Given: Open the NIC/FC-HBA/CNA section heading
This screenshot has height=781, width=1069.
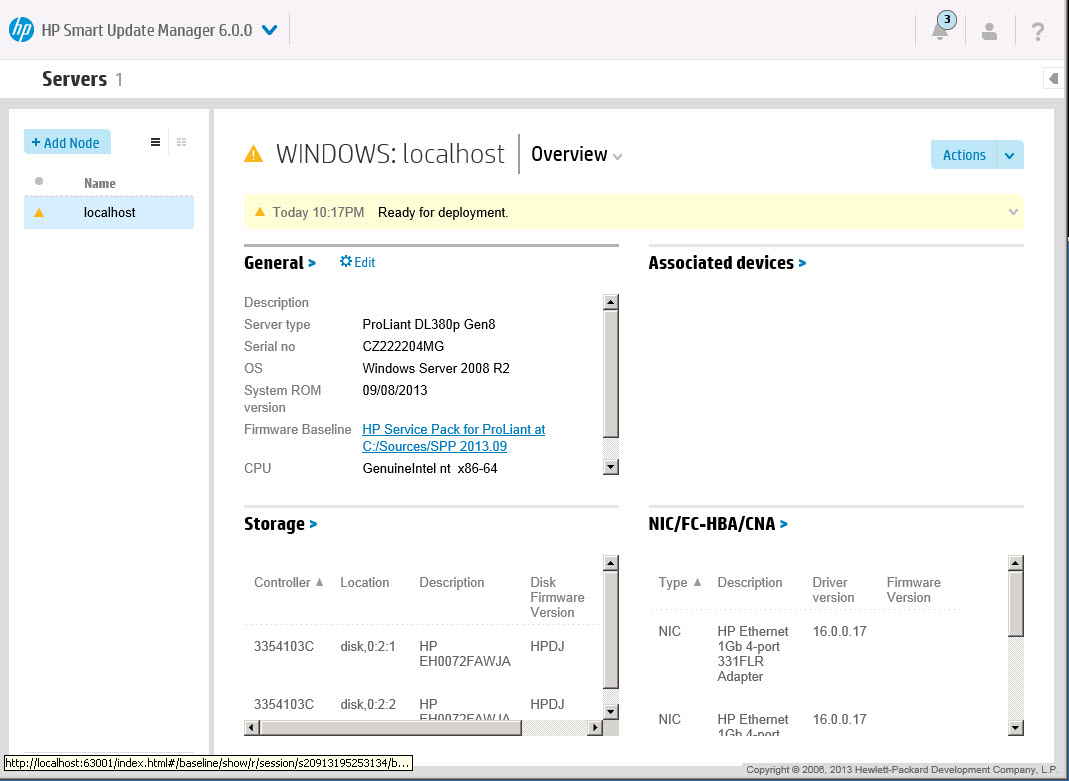Looking at the screenshot, I should [712, 524].
